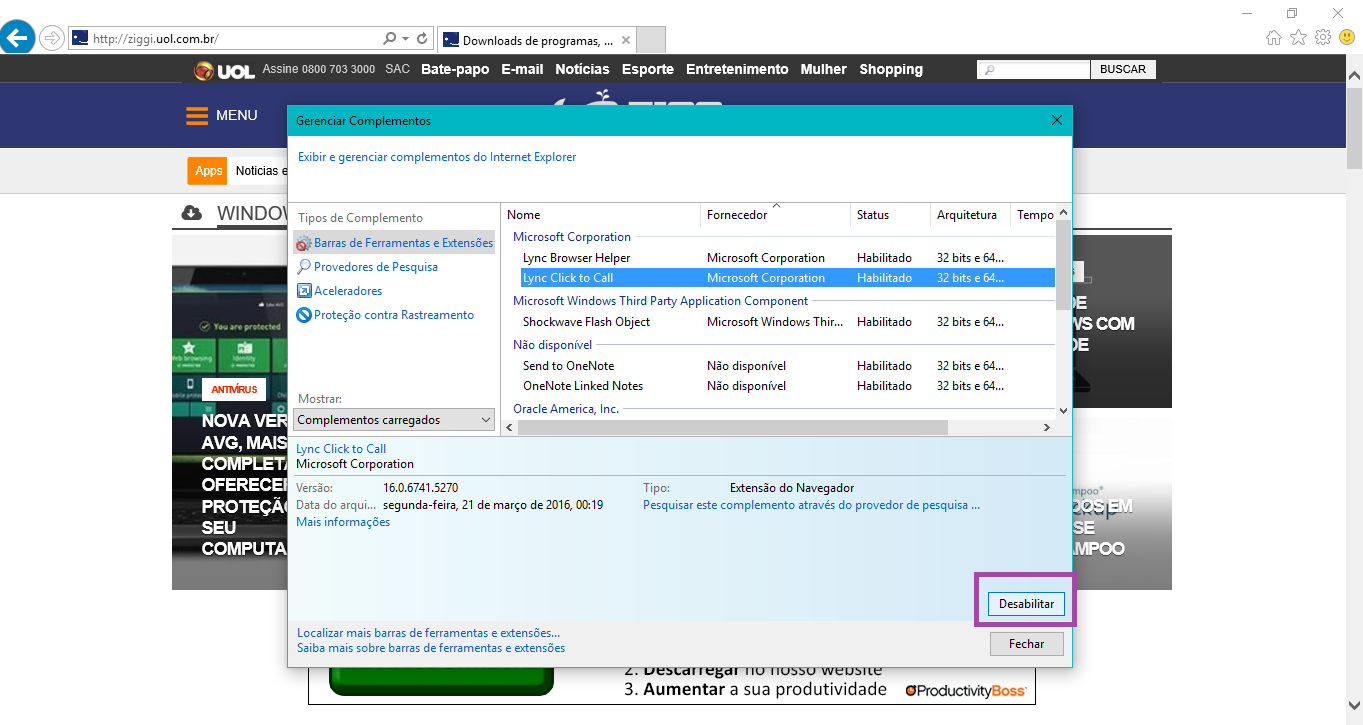
Task: Click the Provedores de Pesquisa magnifier icon
Action: [304, 267]
